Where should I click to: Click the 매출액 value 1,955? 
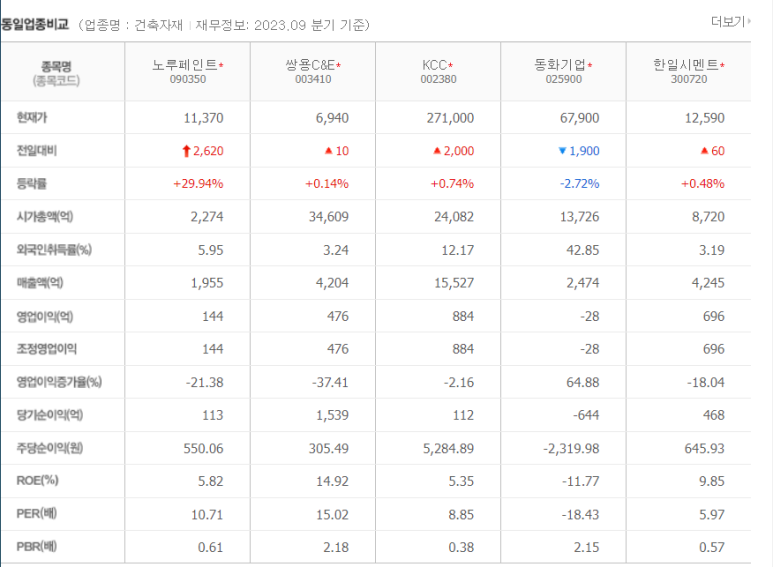click(207, 283)
